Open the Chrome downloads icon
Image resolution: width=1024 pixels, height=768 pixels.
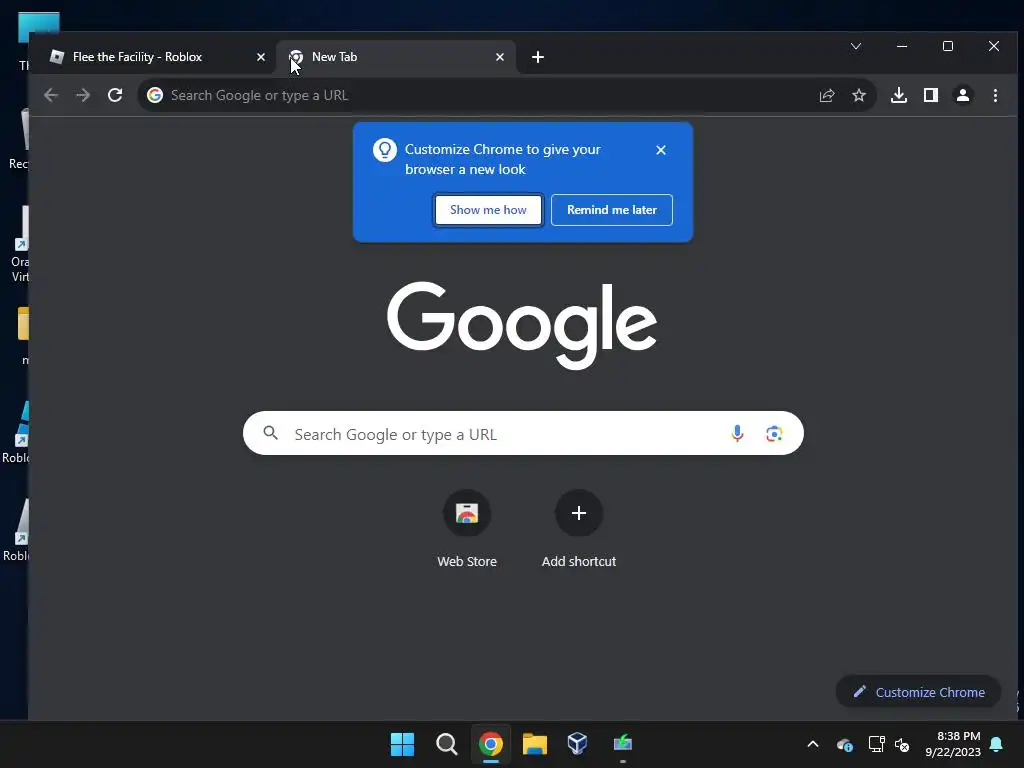(x=899, y=95)
